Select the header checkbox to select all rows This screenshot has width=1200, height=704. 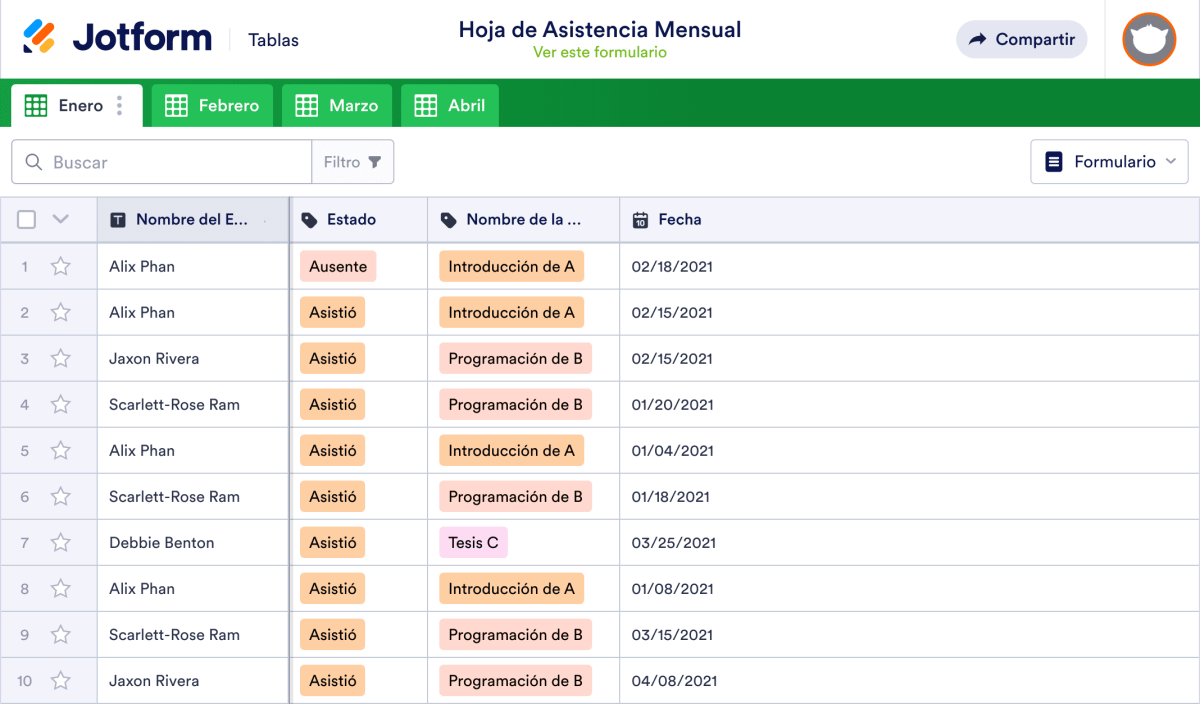pos(26,219)
